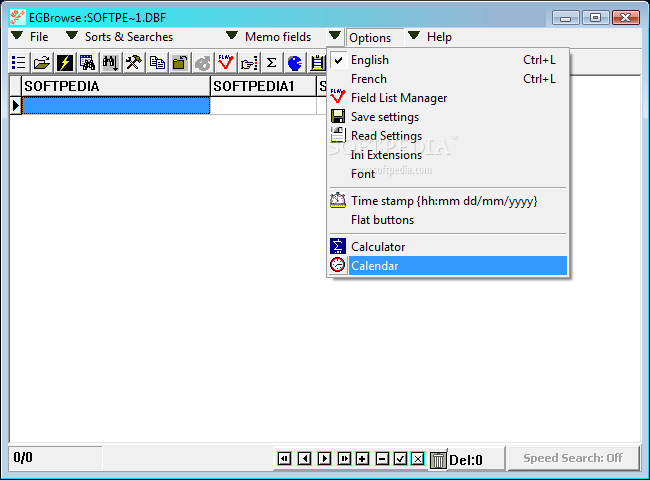The image size is (650, 480).
Task: Click the binoculars with down arrow icon
Action: [111, 63]
